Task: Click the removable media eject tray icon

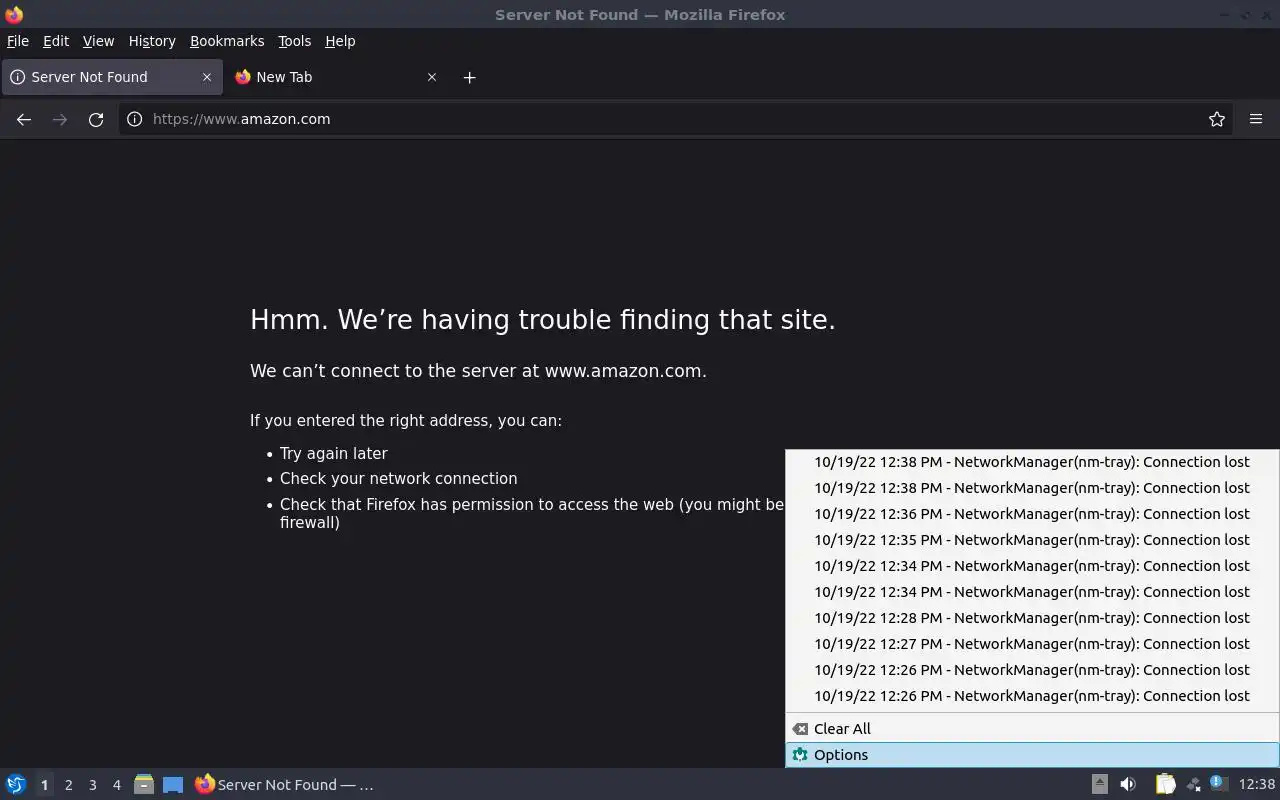Action: point(1099,785)
